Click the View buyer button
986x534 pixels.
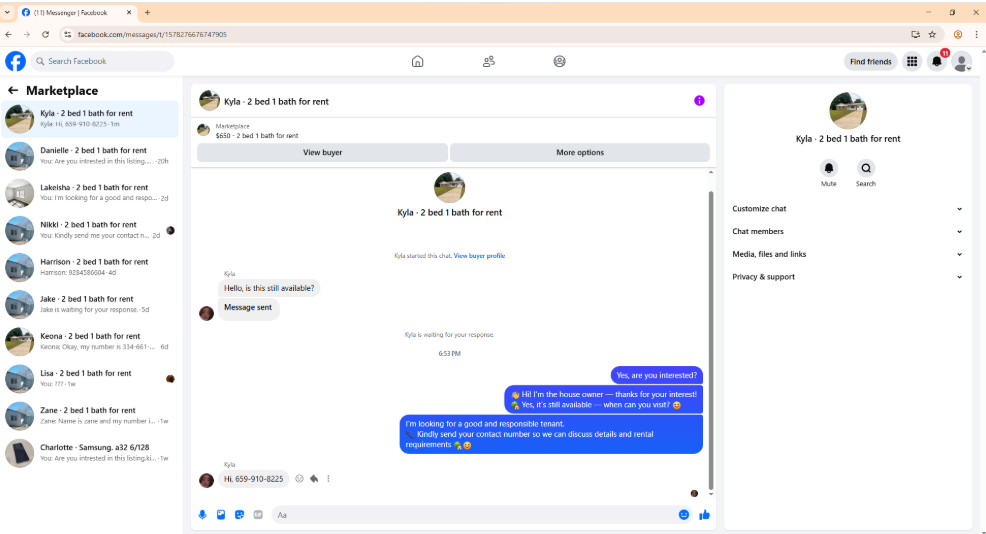coord(323,152)
